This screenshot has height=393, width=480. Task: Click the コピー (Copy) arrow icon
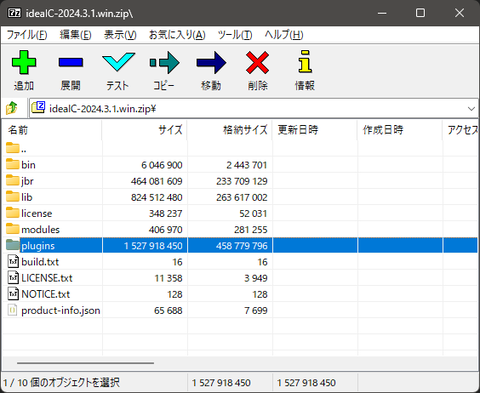click(x=164, y=62)
